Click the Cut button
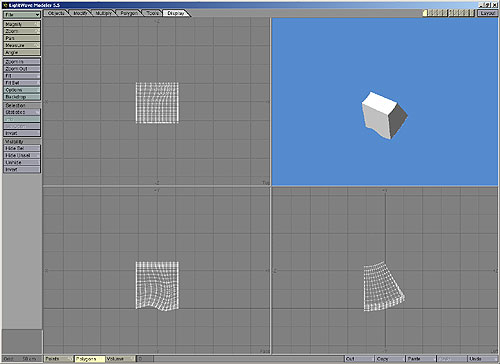The image size is (500, 364). (359, 359)
